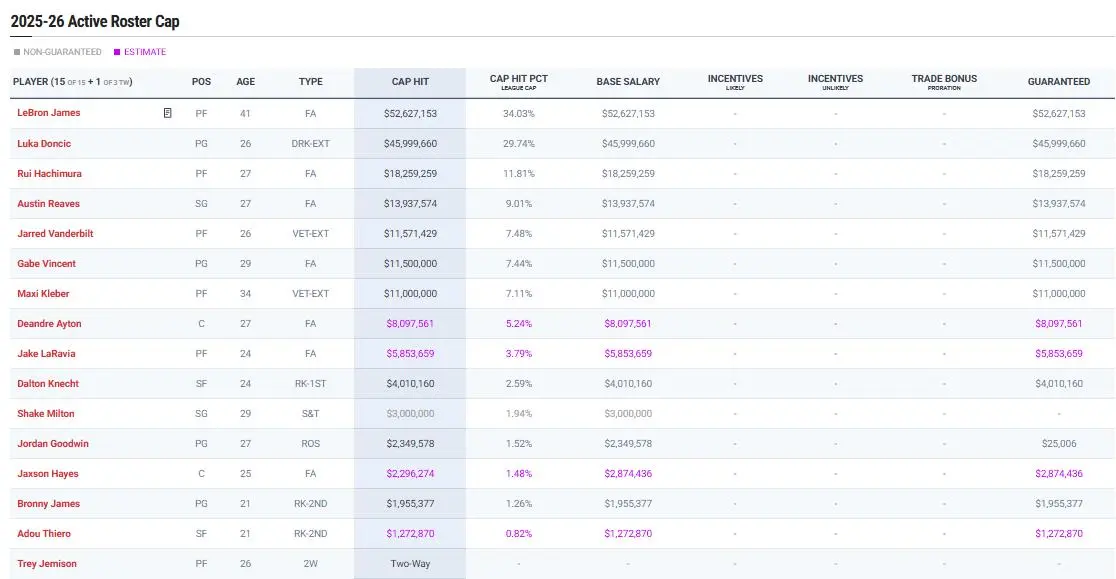Select ROS type in Jordan Goodwin row
The height and width of the screenshot is (579, 1116).
click(310, 443)
